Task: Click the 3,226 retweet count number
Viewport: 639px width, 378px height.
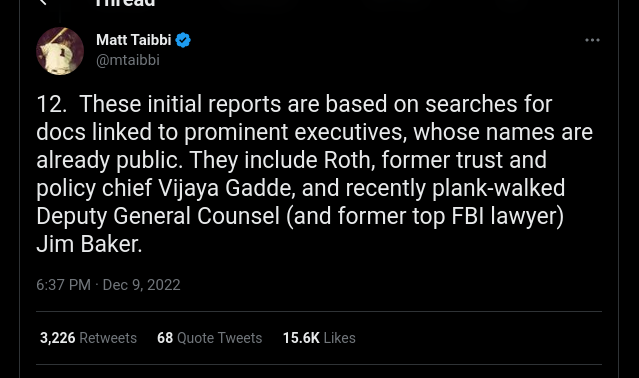Action: point(57,338)
